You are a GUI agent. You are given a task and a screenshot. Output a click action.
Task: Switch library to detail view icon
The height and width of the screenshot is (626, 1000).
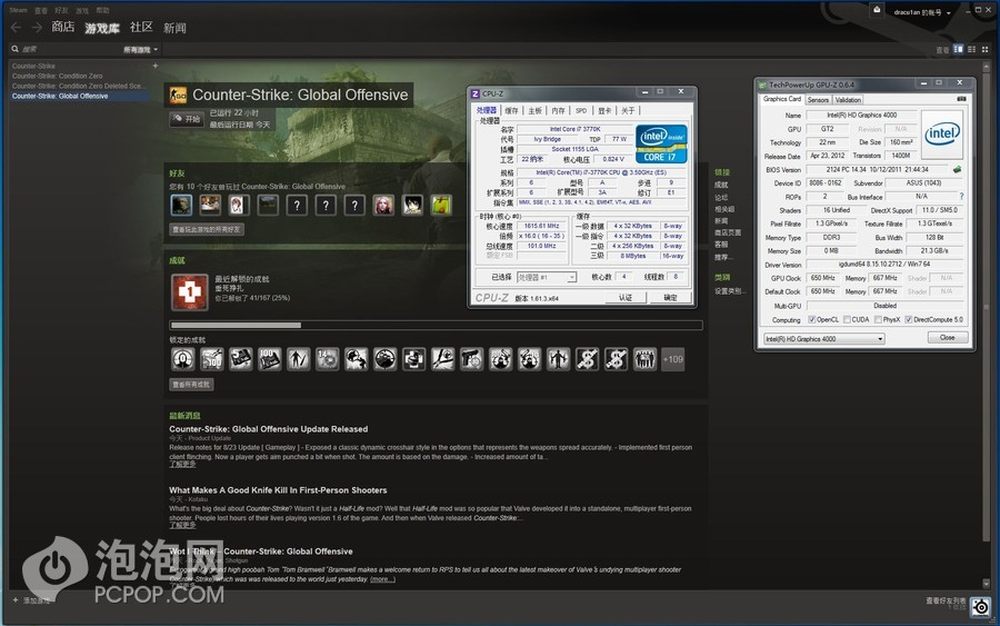(958, 49)
